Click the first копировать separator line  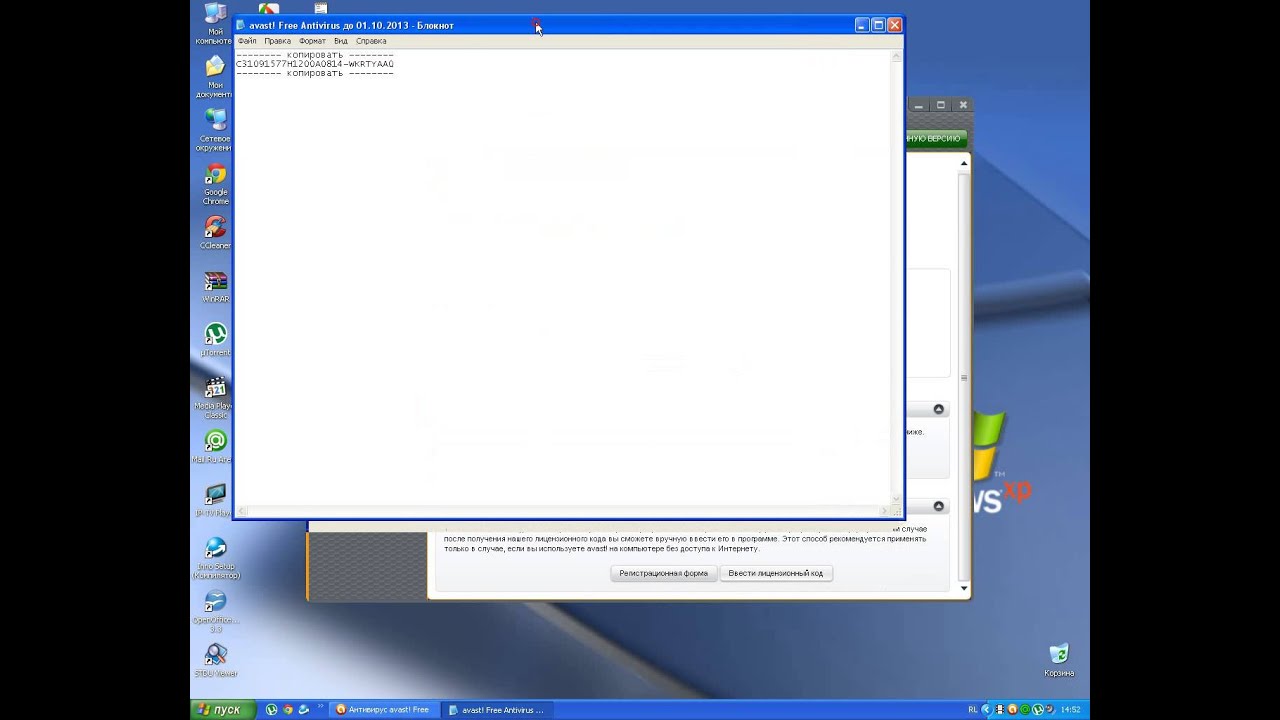[x=315, y=55]
